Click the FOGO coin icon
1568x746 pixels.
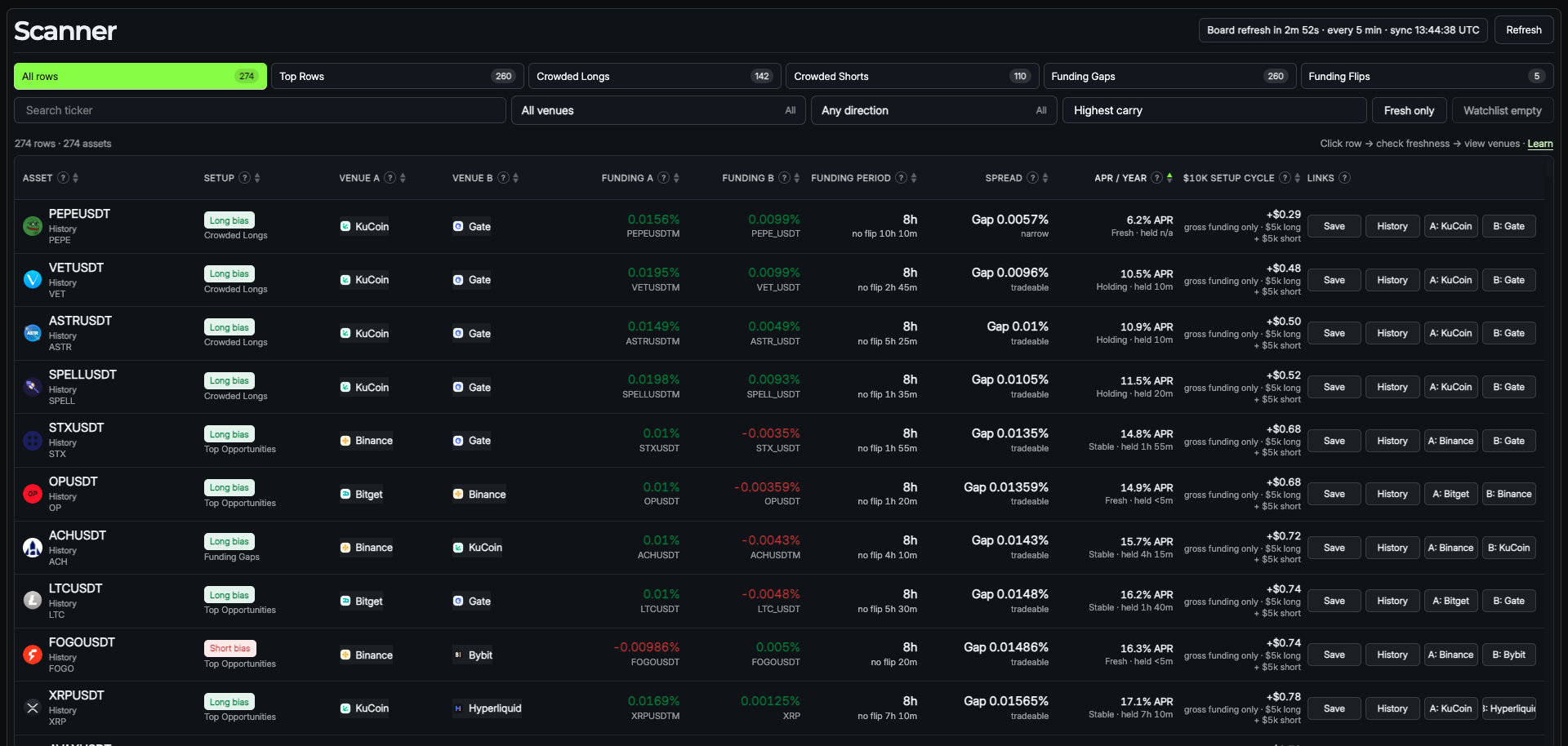[x=33, y=655]
